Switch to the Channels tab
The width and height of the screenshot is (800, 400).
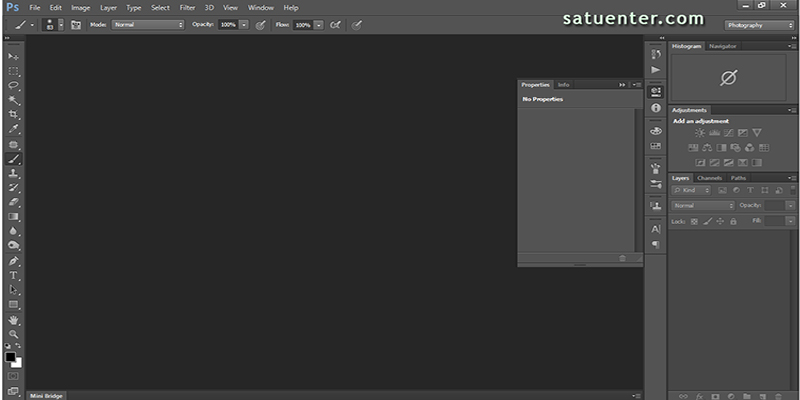point(709,178)
